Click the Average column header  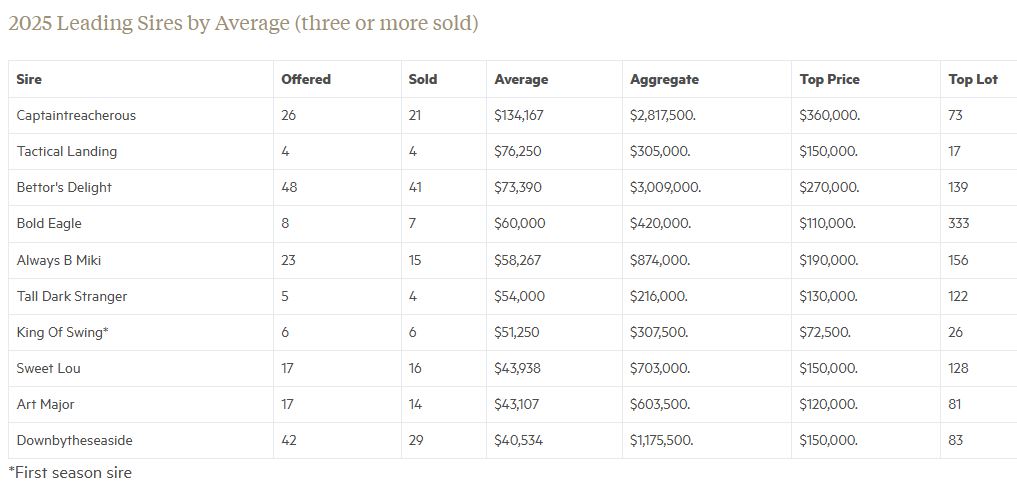(x=521, y=79)
